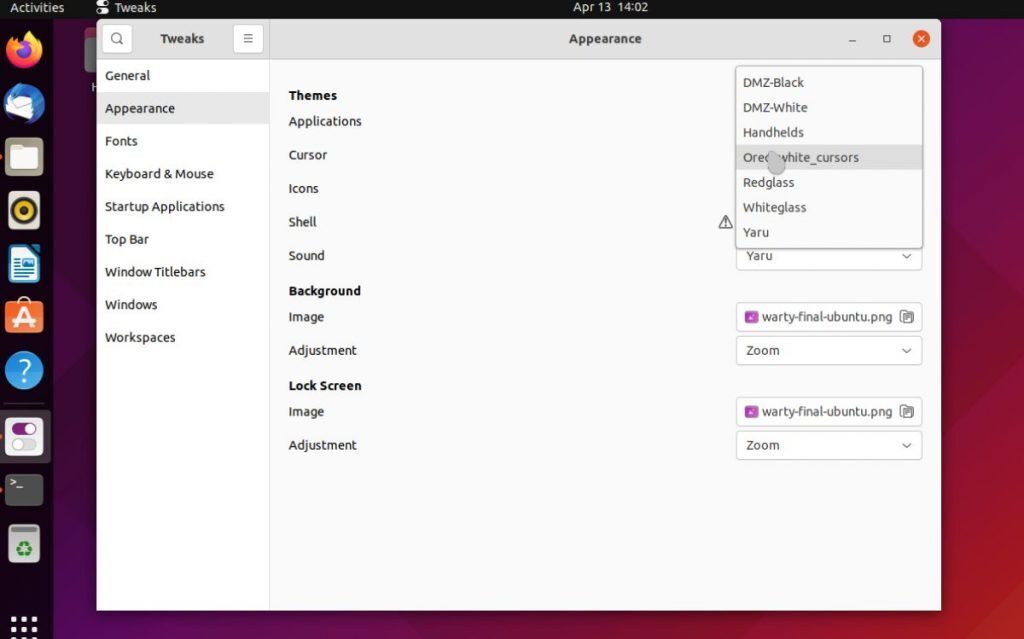Expand the Lock Screen Adjustment dropdown

[x=828, y=445]
